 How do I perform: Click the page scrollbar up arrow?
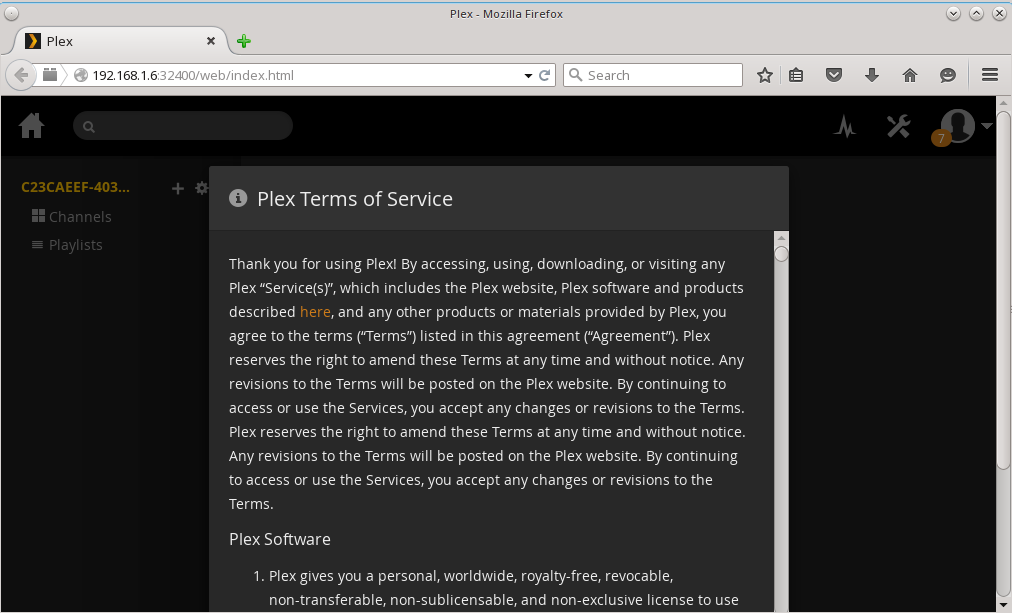[x=1003, y=103]
